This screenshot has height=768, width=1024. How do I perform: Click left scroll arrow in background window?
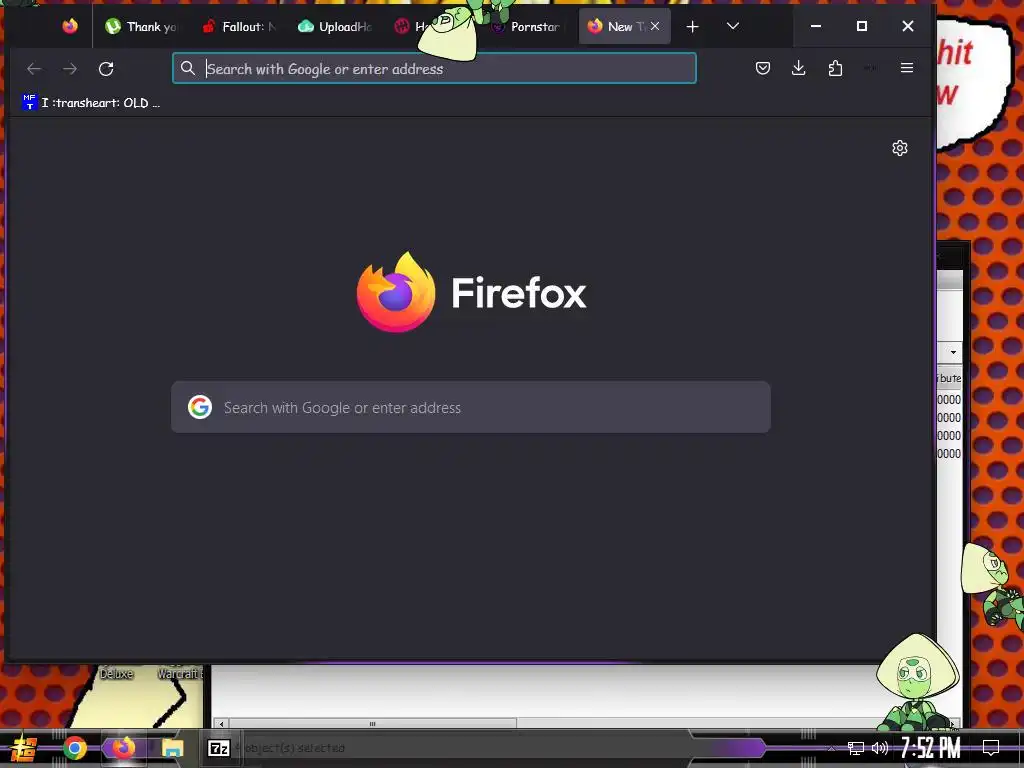221,724
